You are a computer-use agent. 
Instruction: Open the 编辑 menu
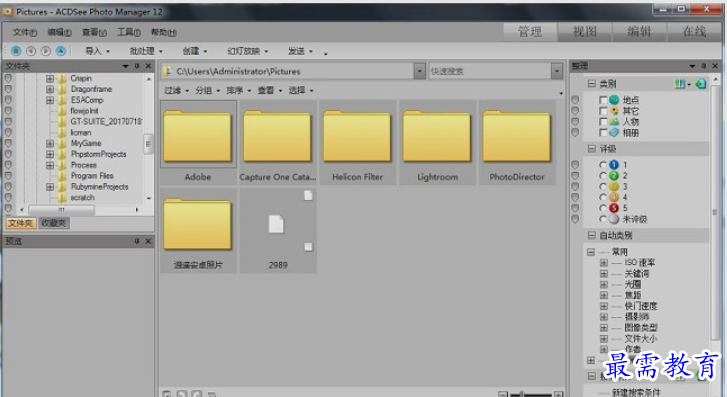click(59, 32)
